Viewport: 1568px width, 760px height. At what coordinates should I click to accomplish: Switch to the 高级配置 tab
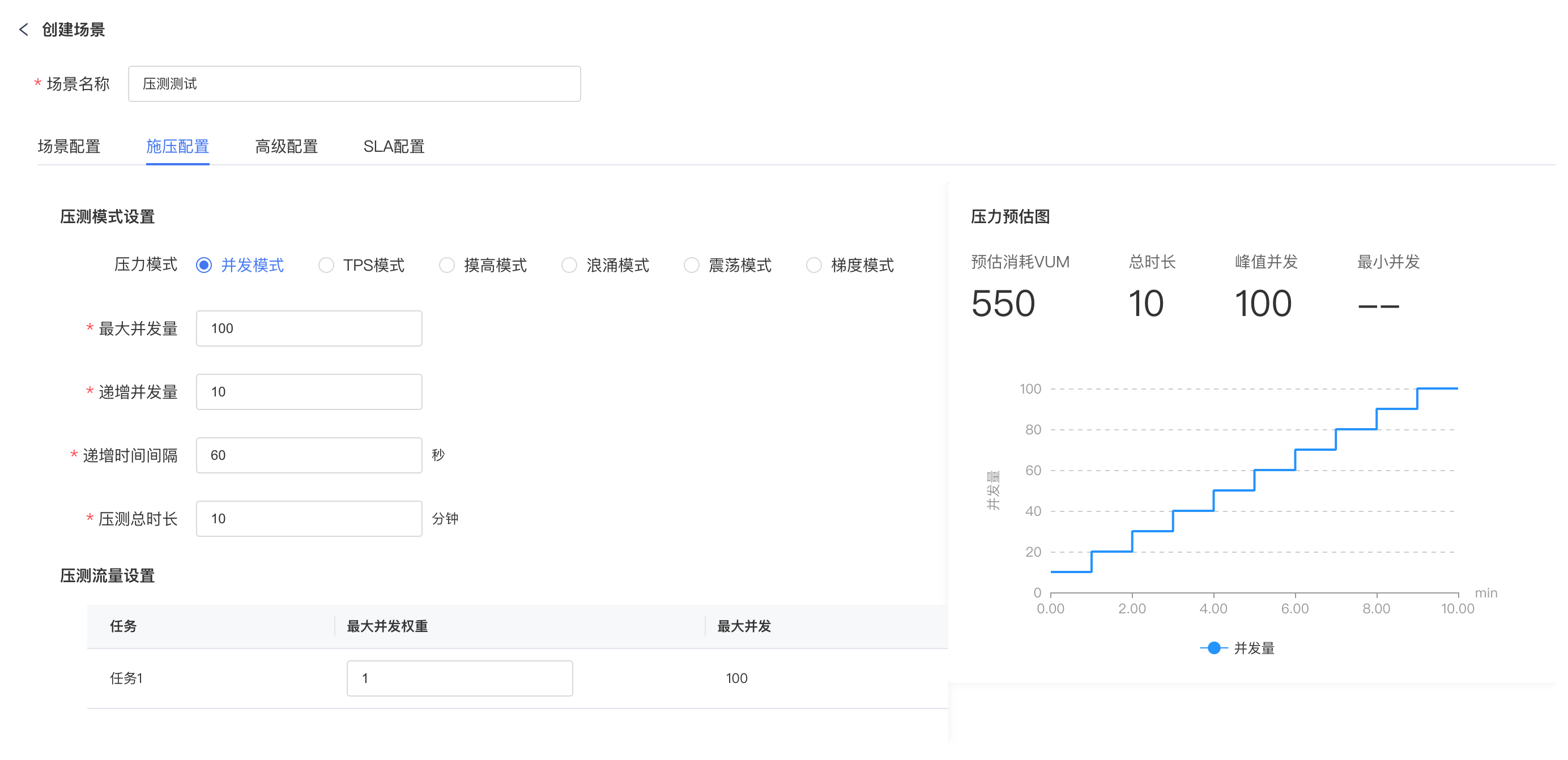pyautogui.click(x=286, y=147)
